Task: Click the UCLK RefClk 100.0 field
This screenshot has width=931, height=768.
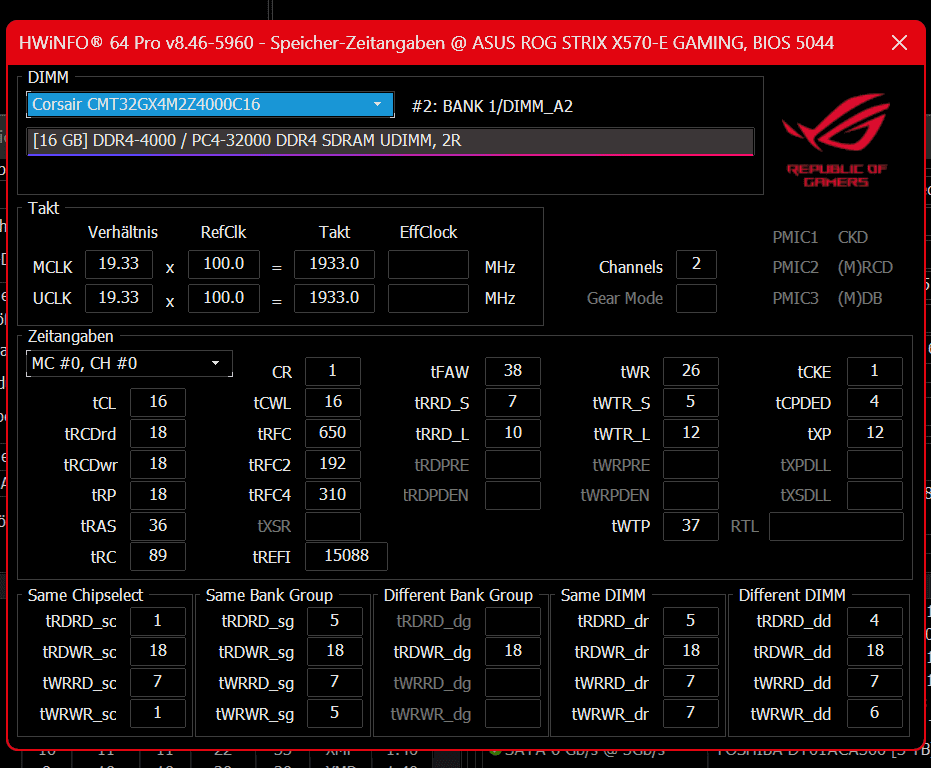Action: click(224, 298)
